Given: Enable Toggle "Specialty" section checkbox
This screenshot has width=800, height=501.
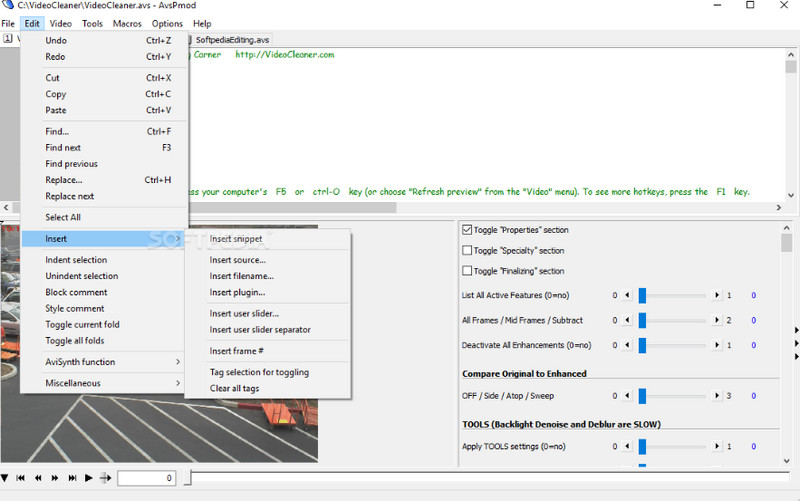Looking at the screenshot, I should point(467,251).
